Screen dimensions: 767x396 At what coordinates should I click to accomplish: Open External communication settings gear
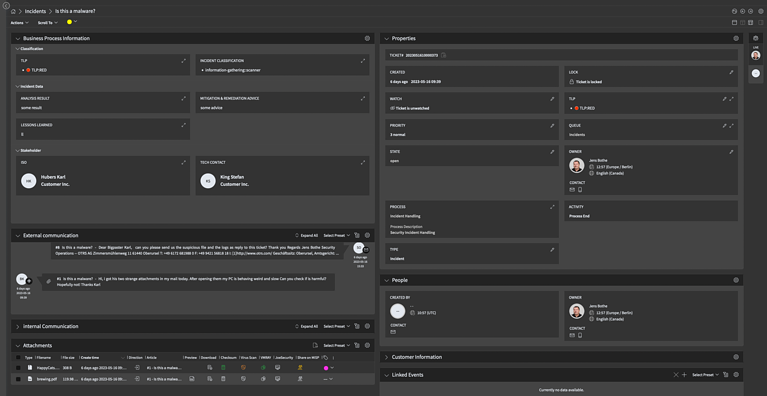tap(367, 235)
